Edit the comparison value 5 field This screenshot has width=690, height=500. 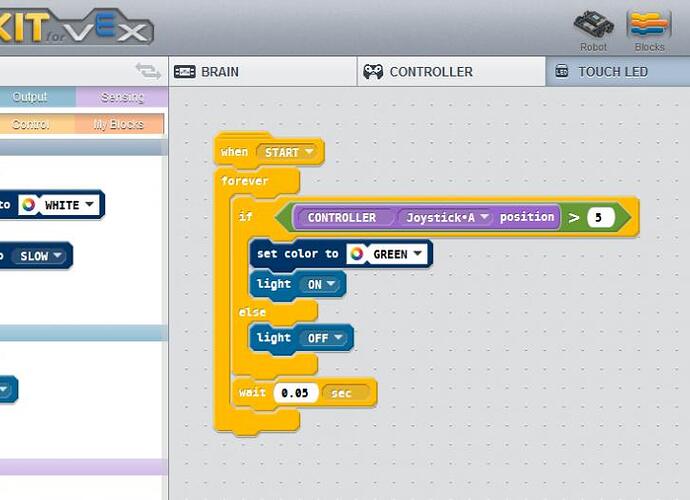601,217
